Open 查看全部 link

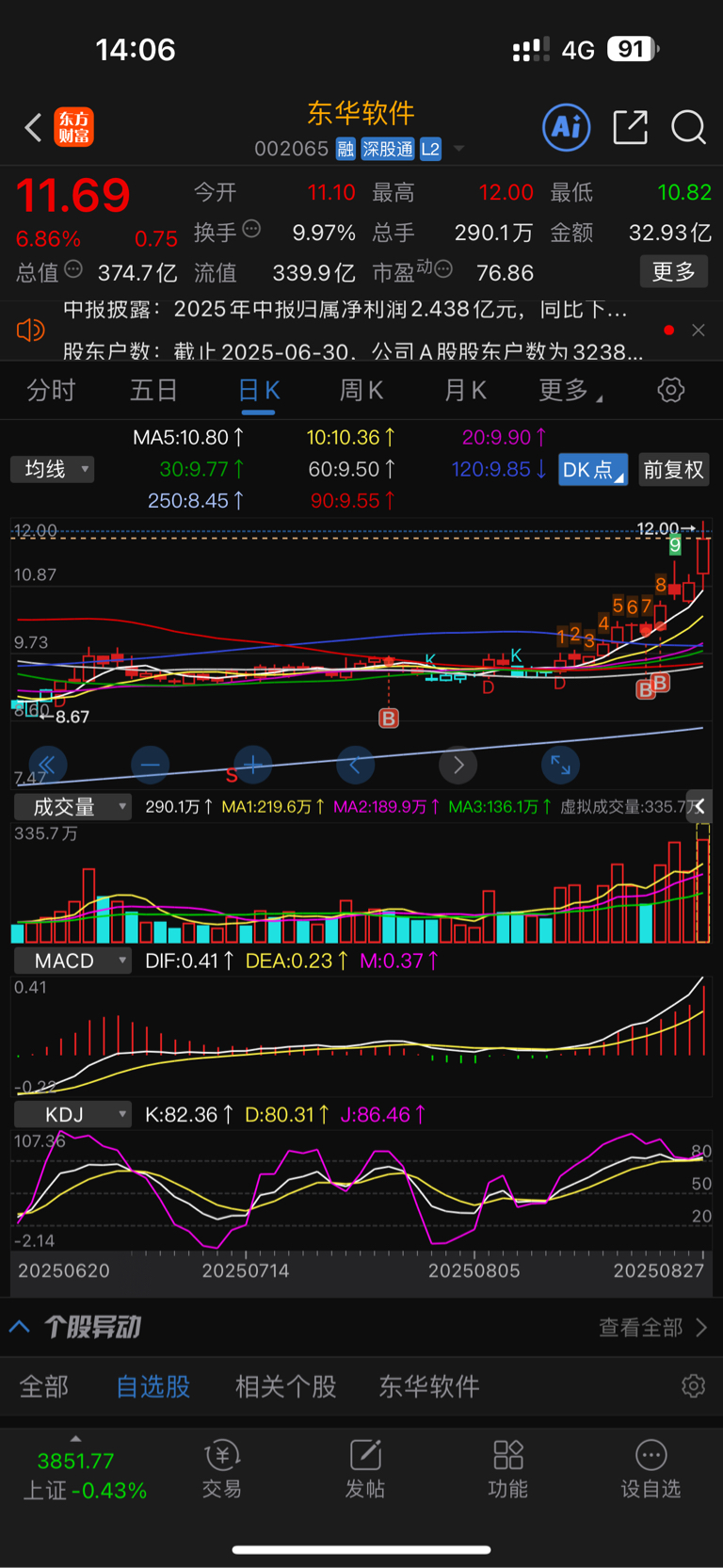pos(652,1327)
